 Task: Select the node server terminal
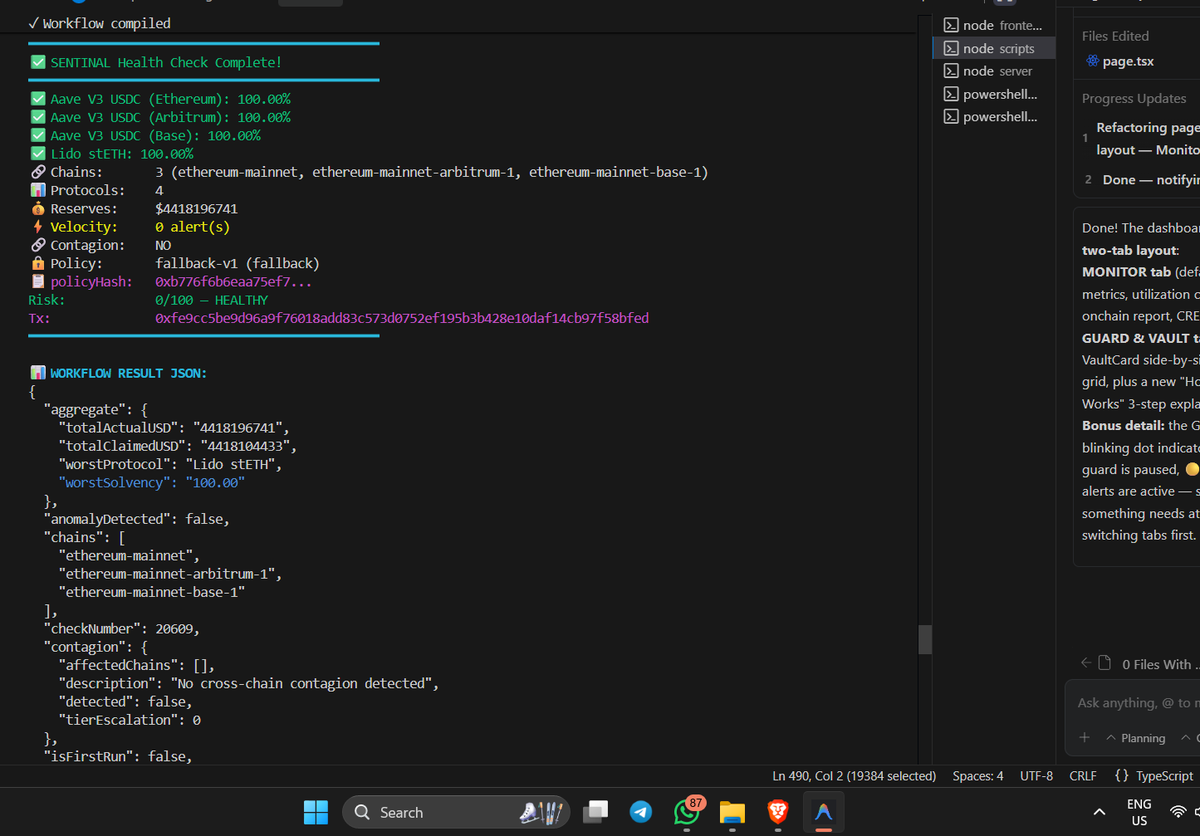993,71
